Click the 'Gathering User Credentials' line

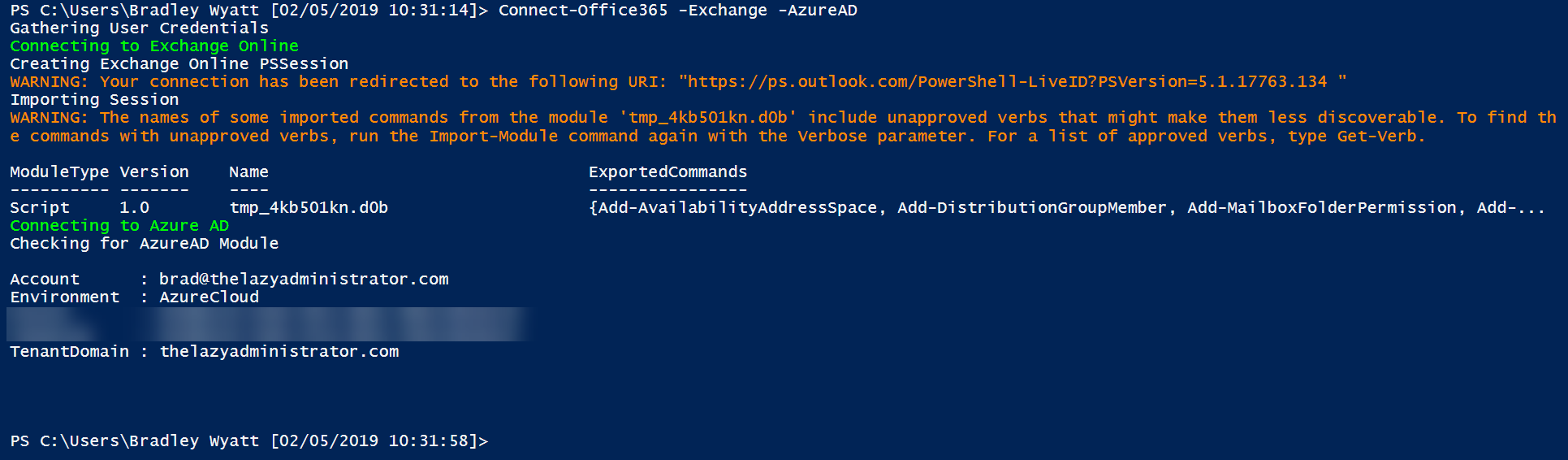(x=139, y=28)
